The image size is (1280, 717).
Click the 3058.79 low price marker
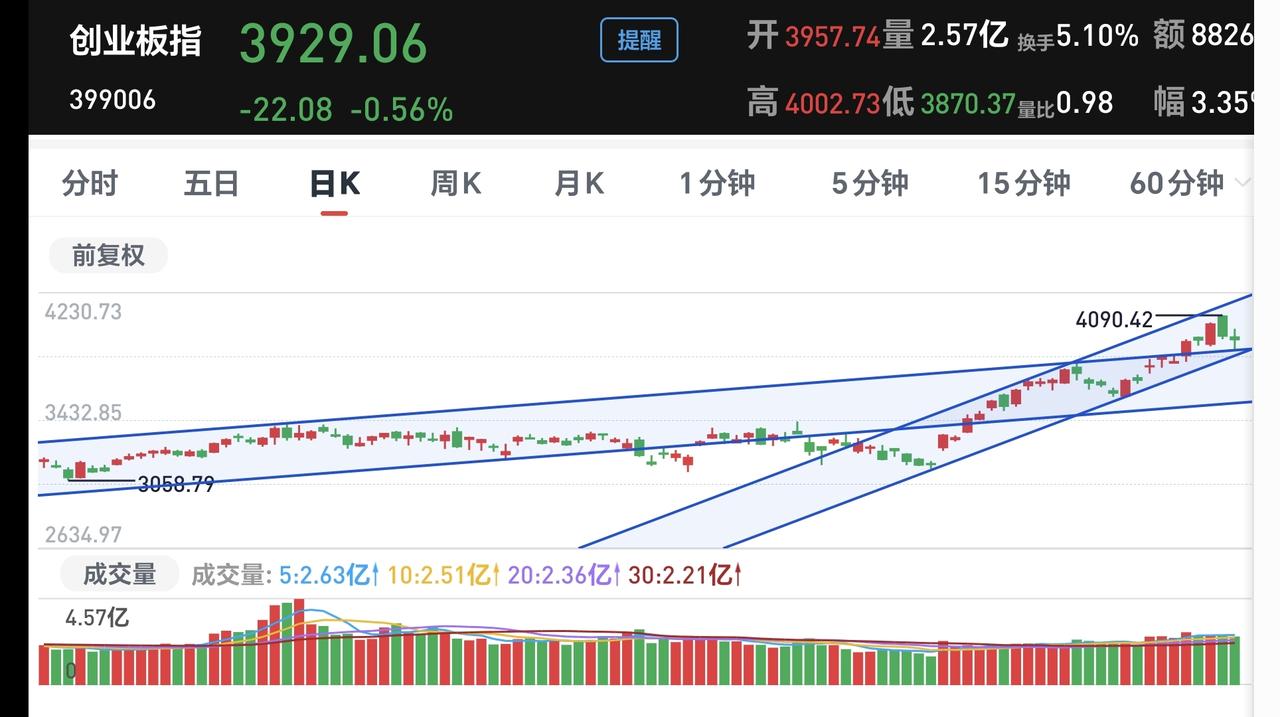coord(176,485)
